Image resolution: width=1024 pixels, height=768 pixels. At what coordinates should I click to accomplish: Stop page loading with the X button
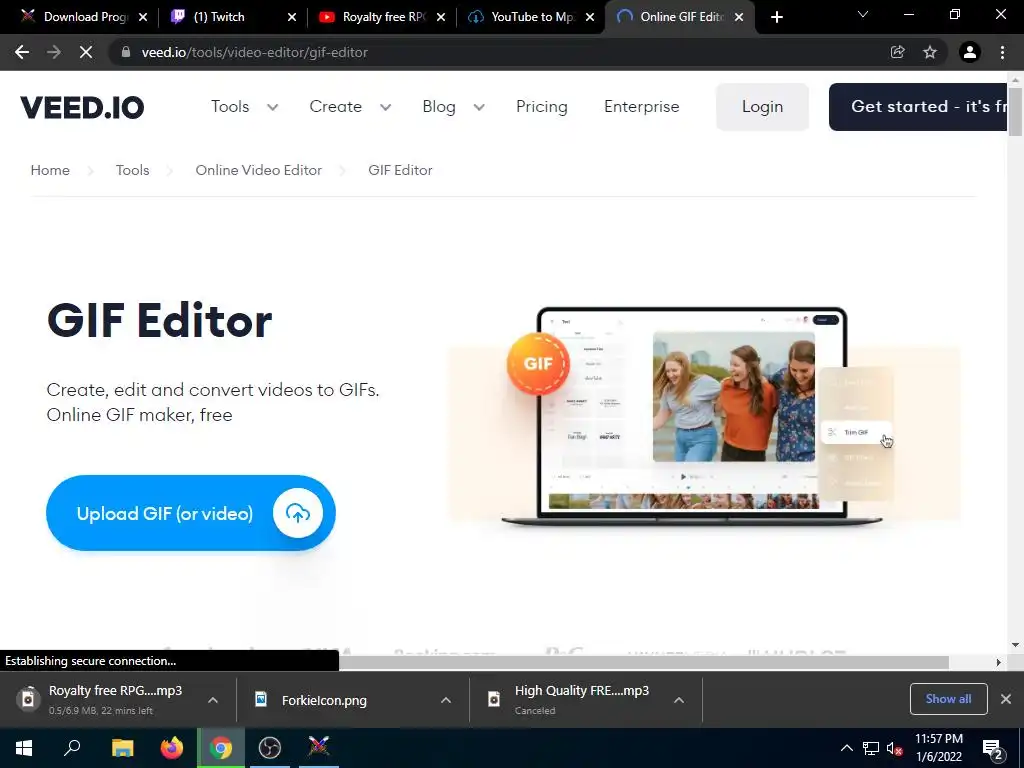(x=86, y=52)
